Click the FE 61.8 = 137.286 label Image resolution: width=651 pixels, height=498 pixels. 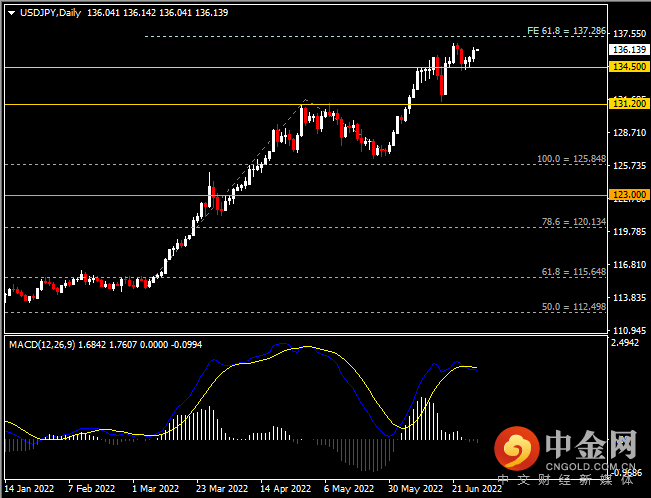coord(566,31)
